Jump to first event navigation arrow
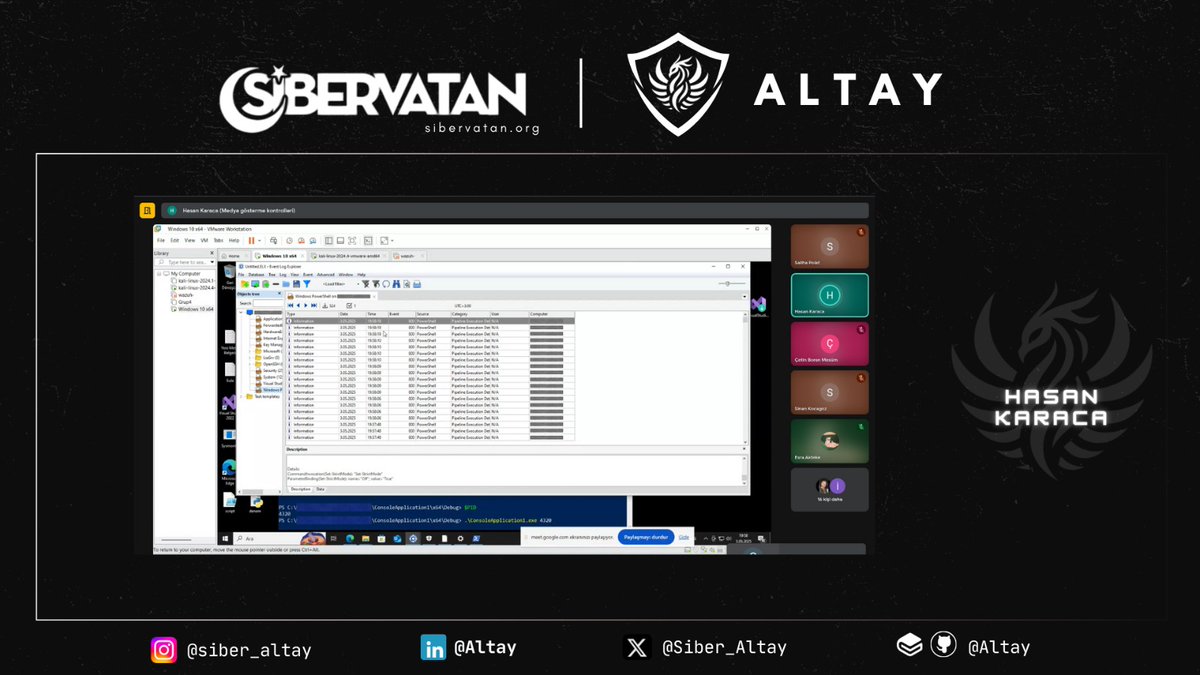 click(x=291, y=305)
